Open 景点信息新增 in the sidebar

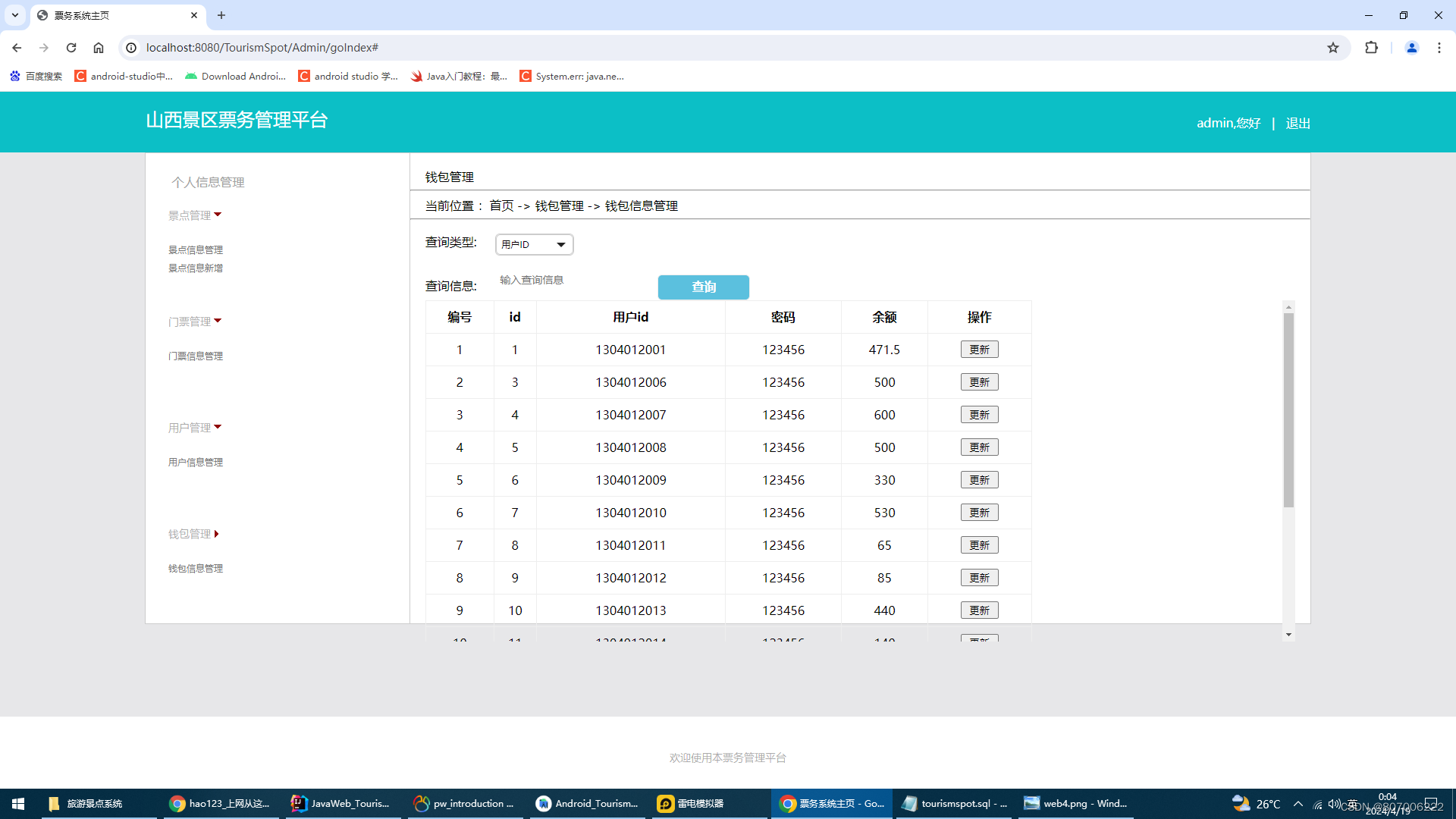pyautogui.click(x=196, y=268)
